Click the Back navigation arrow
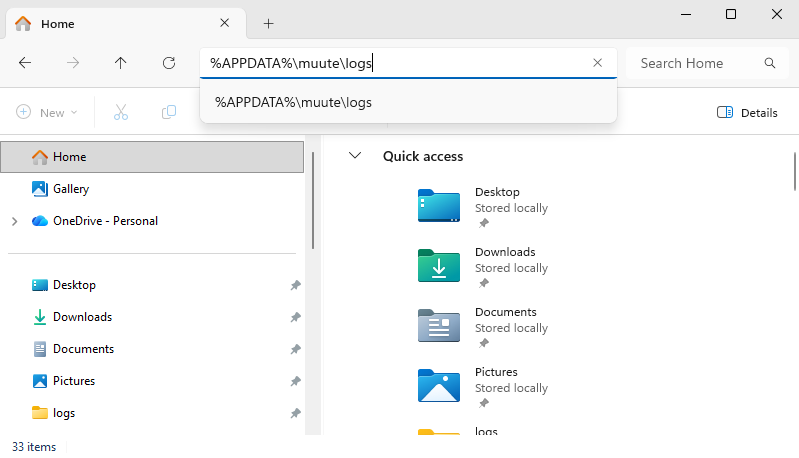This screenshot has width=799, height=458. point(25,63)
